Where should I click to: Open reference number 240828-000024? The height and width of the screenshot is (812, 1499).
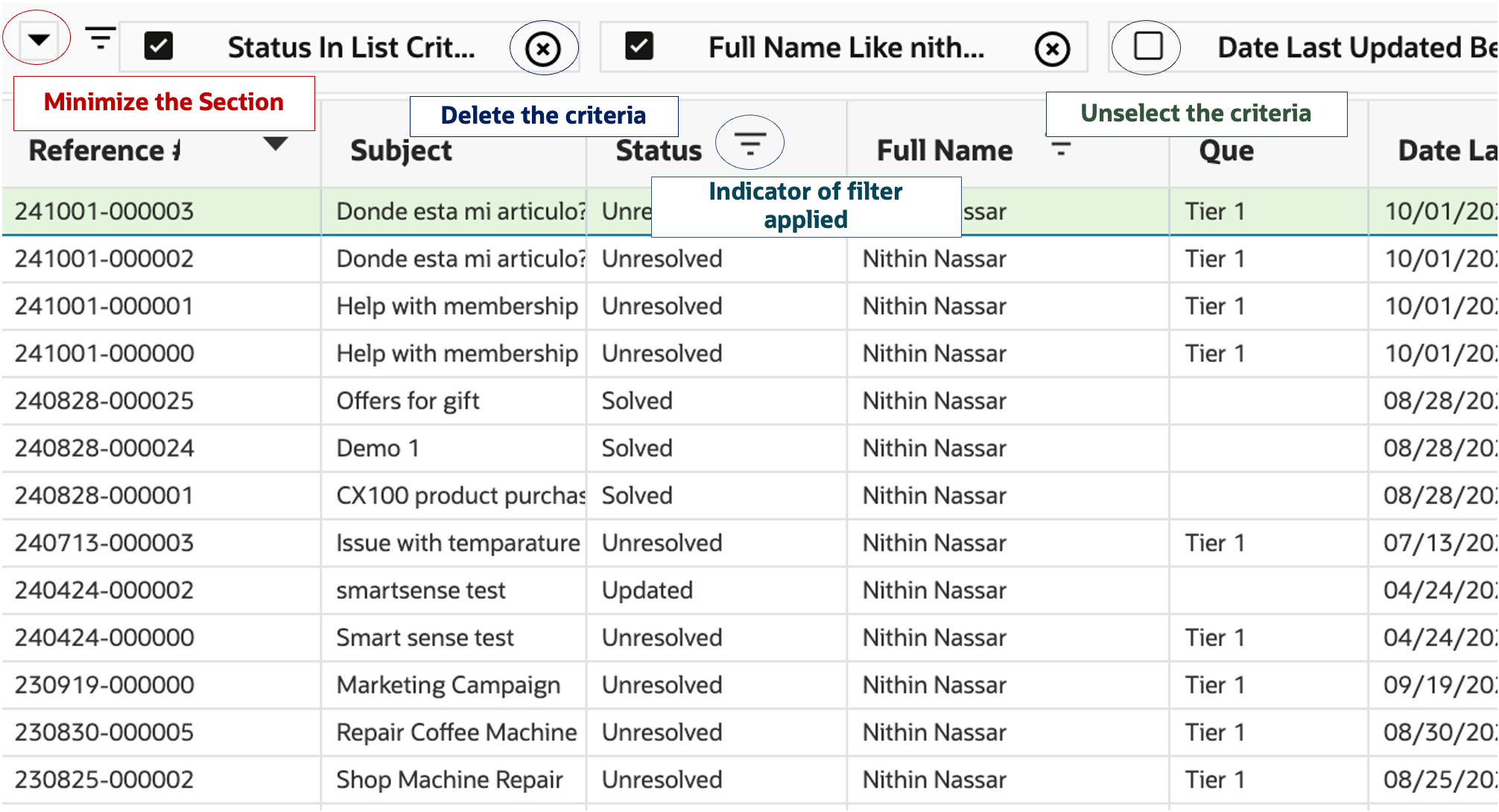(x=104, y=448)
